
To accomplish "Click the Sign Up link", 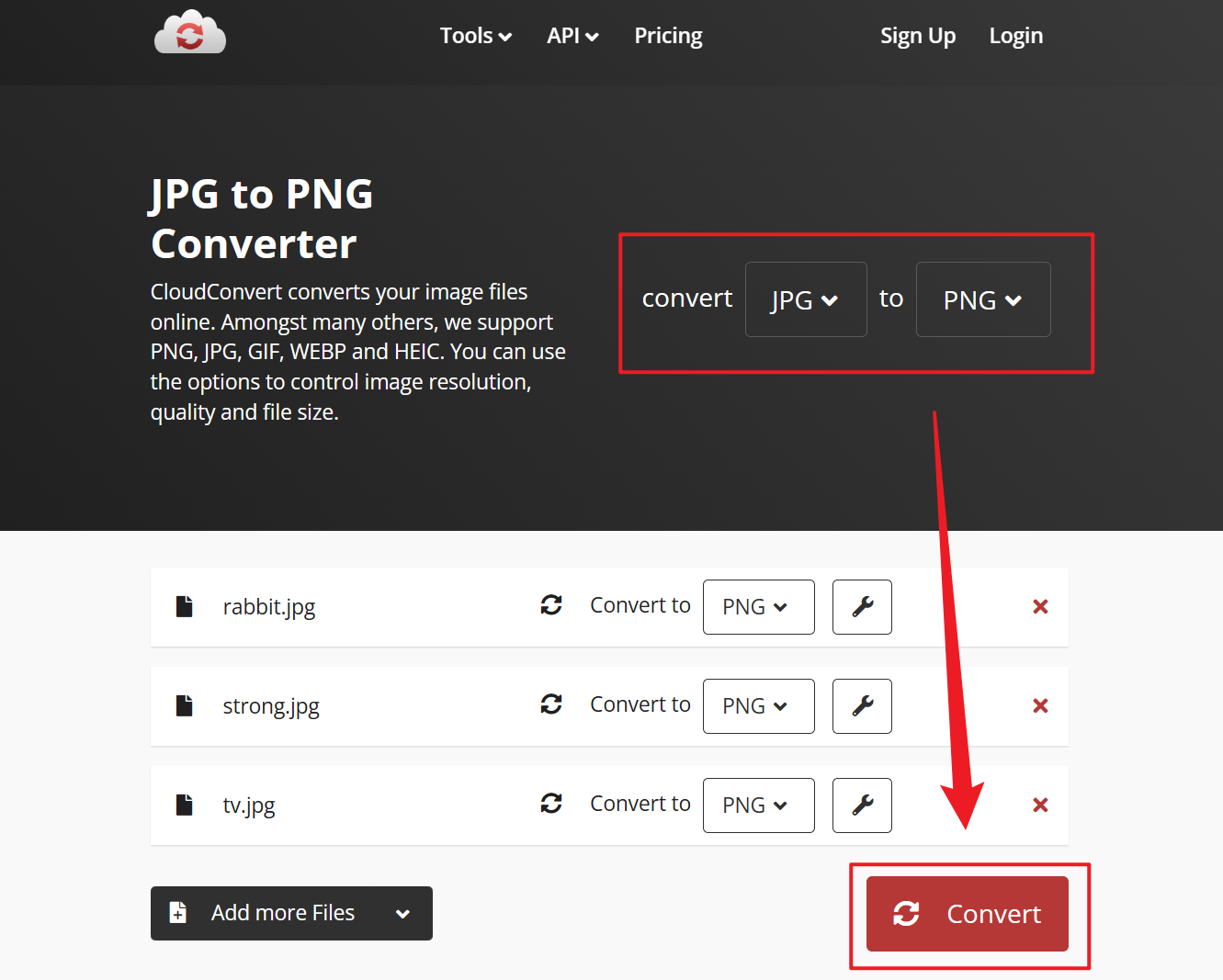I will click(x=917, y=36).
